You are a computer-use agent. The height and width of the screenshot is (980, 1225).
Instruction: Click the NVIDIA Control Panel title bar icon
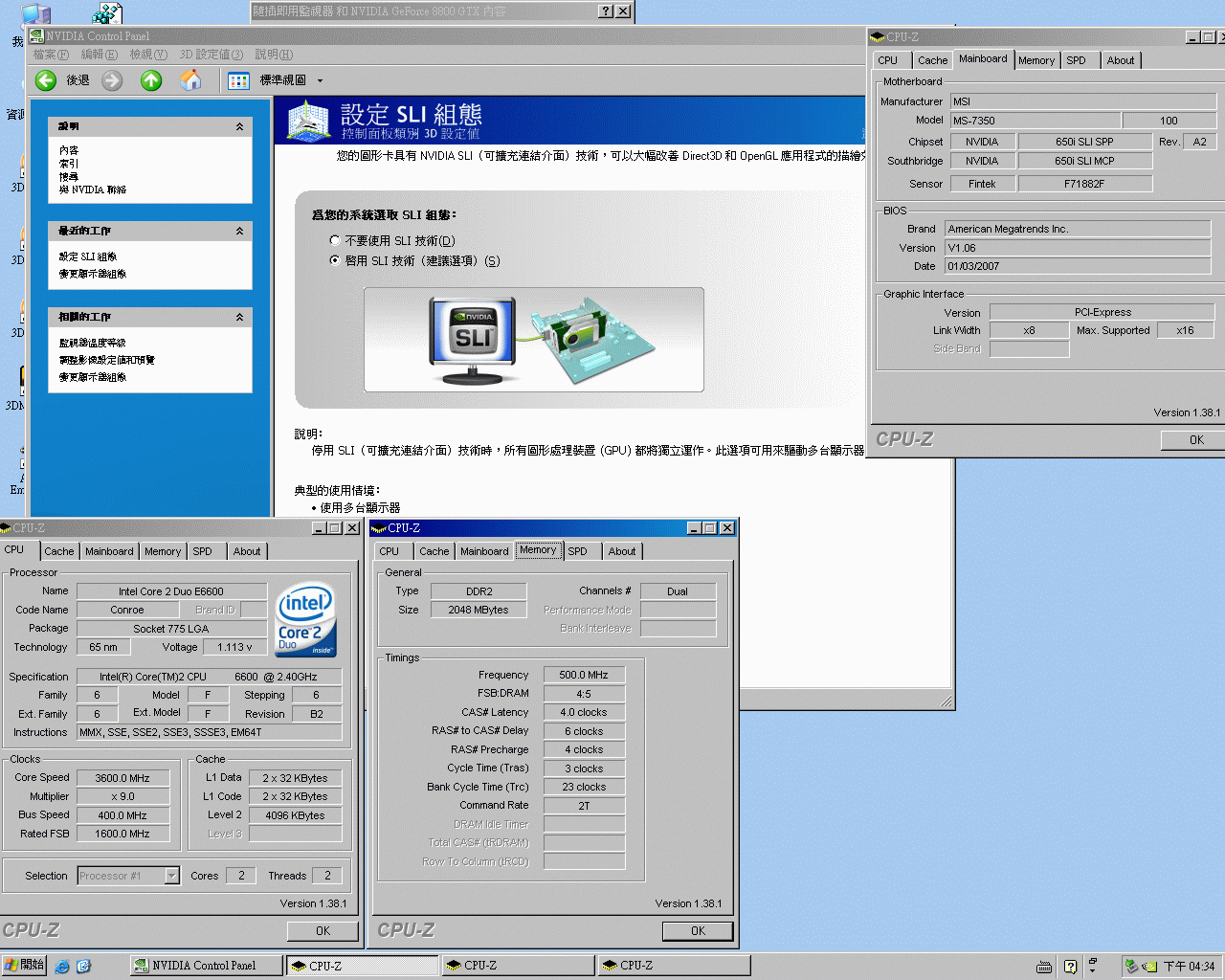[x=37, y=36]
